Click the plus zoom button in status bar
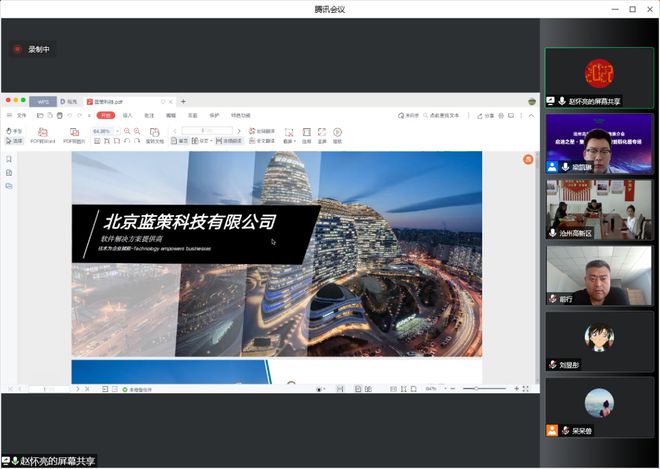 click(x=516, y=389)
